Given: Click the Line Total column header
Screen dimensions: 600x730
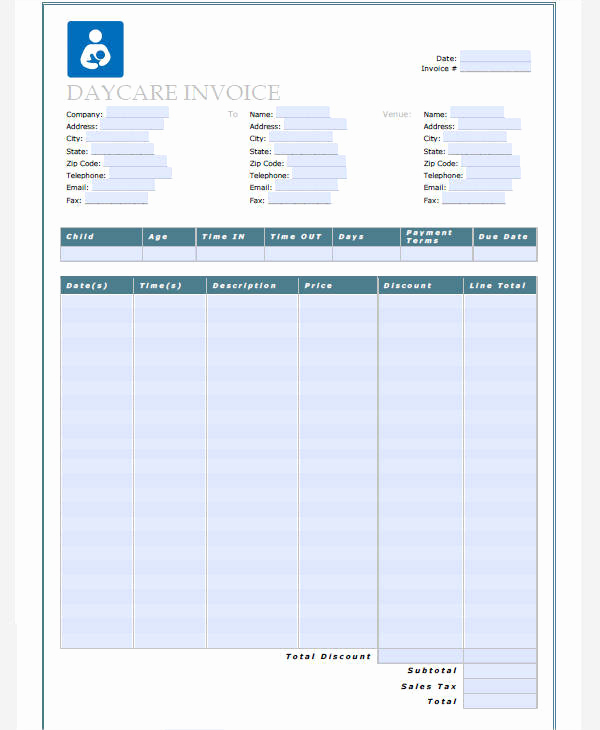Looking at the screenshot, I should [x=500, y=285].
